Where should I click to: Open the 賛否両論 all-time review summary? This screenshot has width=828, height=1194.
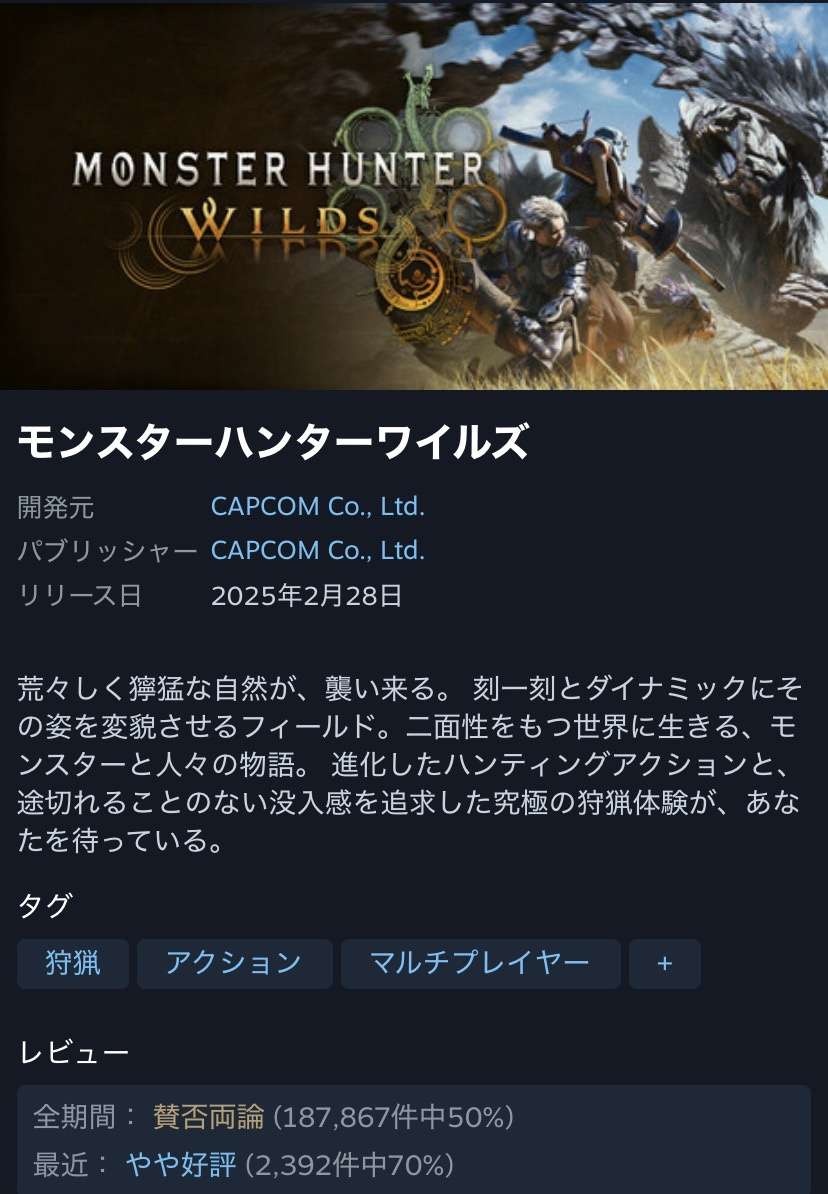click(209, 1117)
